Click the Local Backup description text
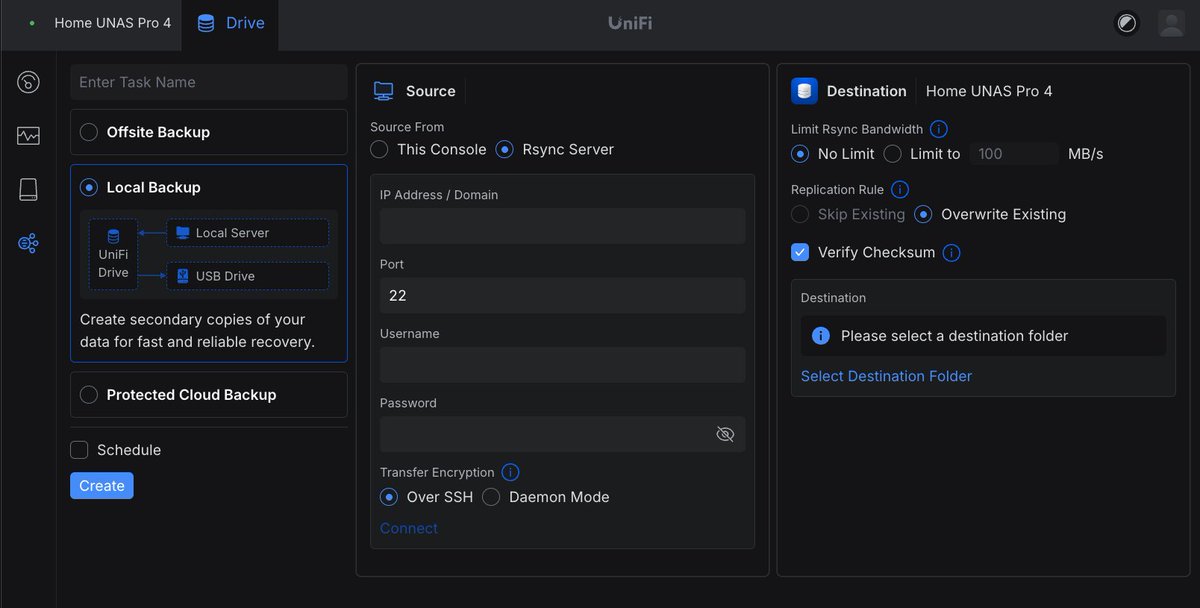Image resolution: width=1200 pixels, height=608 pixels. tap(197, 331)
